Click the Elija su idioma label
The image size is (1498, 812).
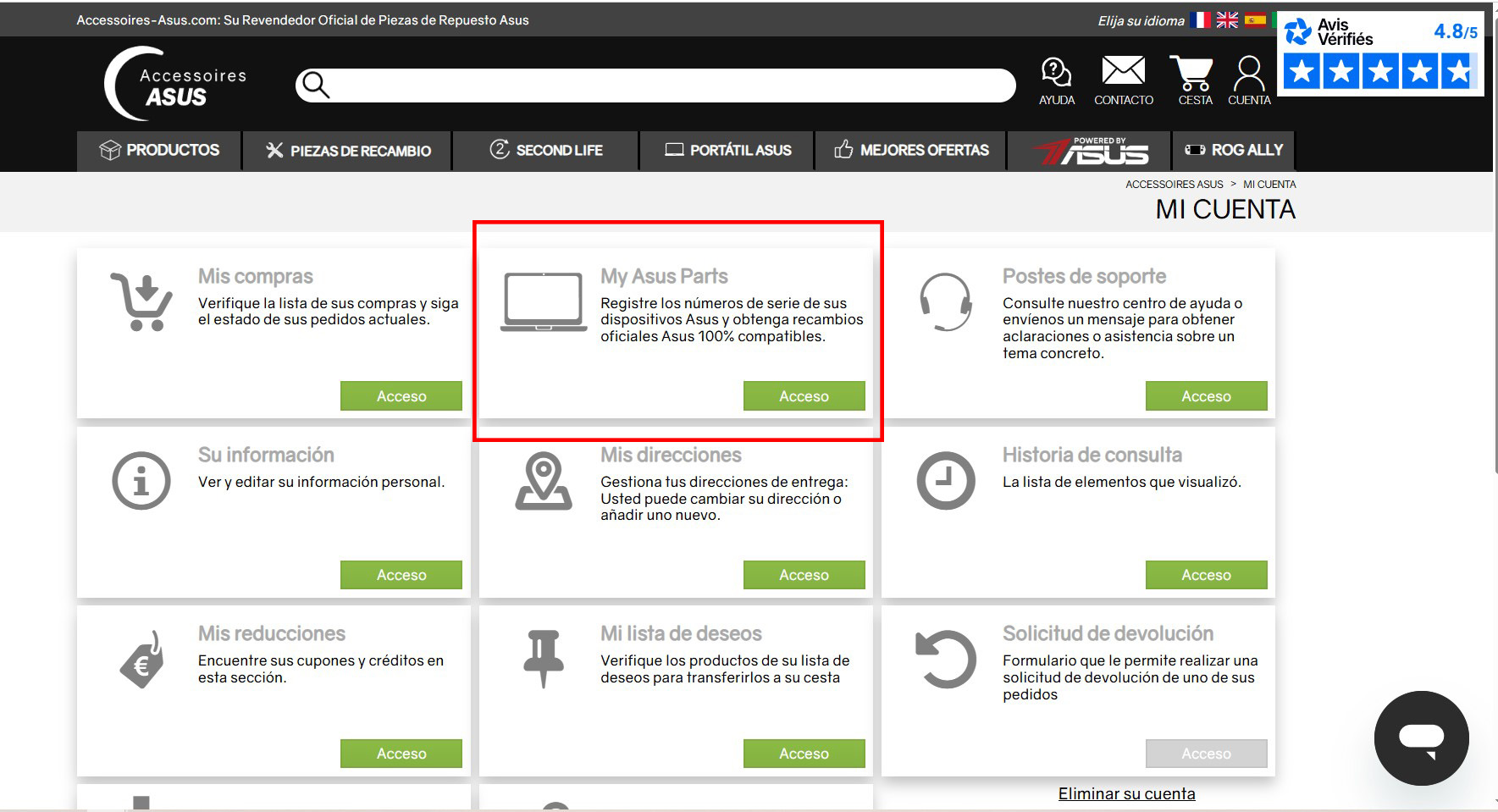(x=1141, y=20)
